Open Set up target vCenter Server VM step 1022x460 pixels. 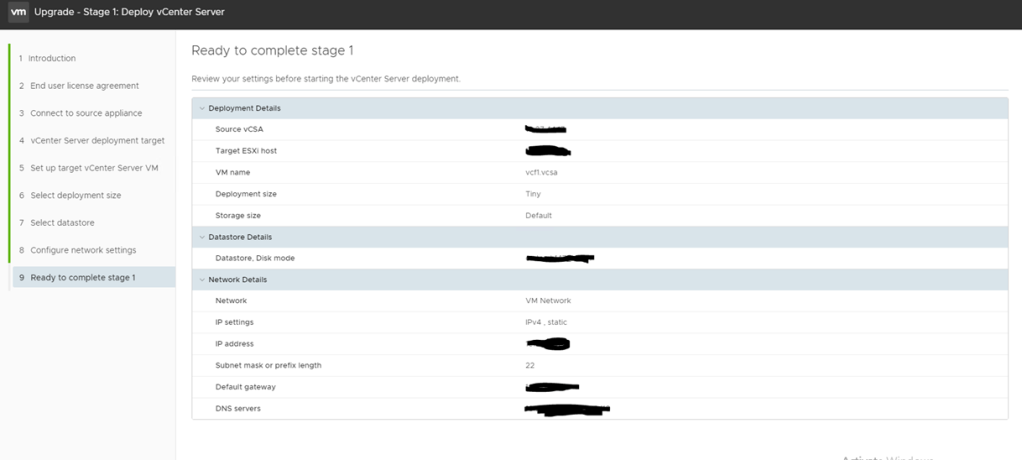click(x=94, y=168)
